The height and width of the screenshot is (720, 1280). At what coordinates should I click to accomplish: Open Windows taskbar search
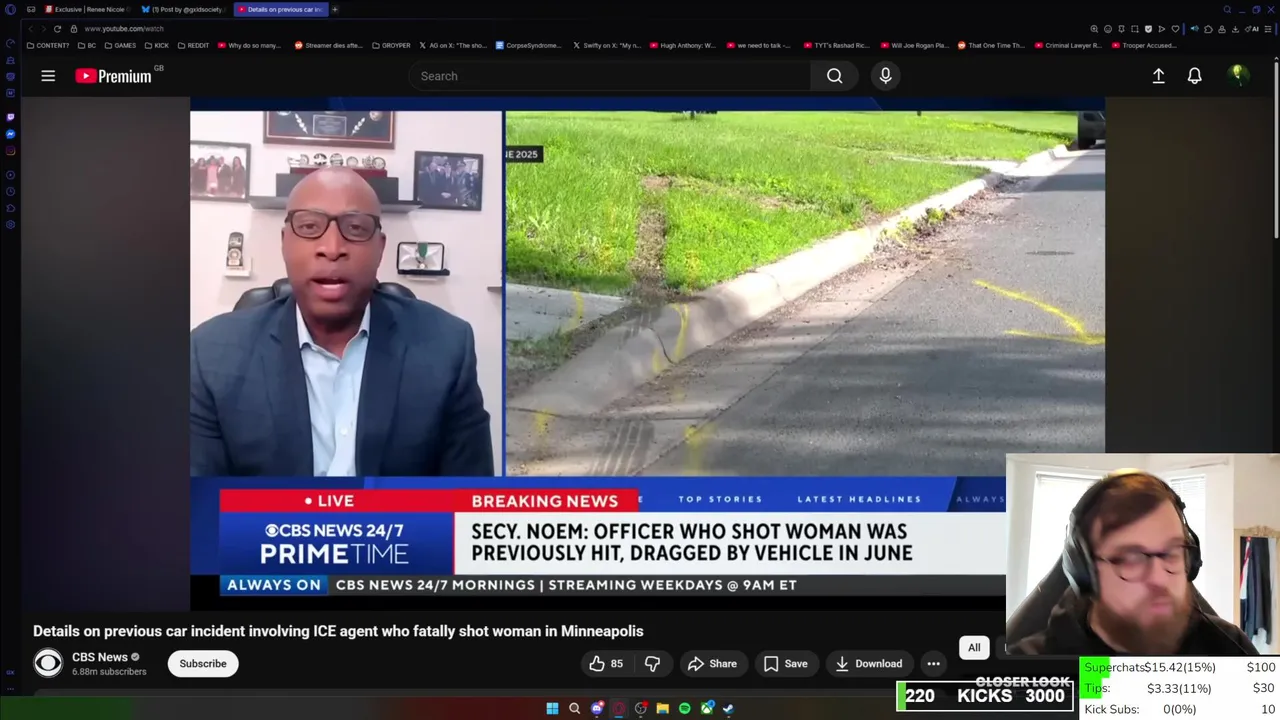(x=574, y=708)
